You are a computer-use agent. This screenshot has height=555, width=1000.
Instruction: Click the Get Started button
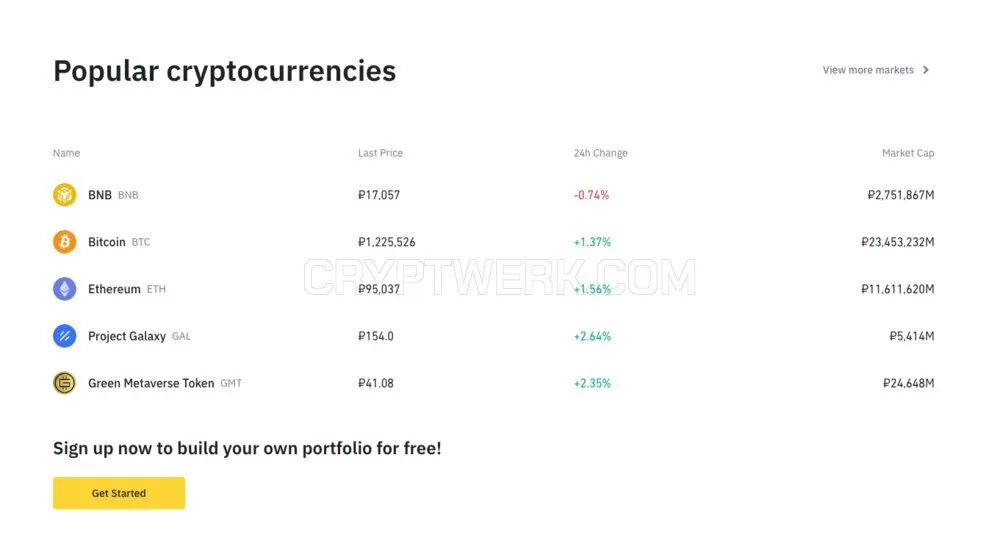(x=119, y=493)
